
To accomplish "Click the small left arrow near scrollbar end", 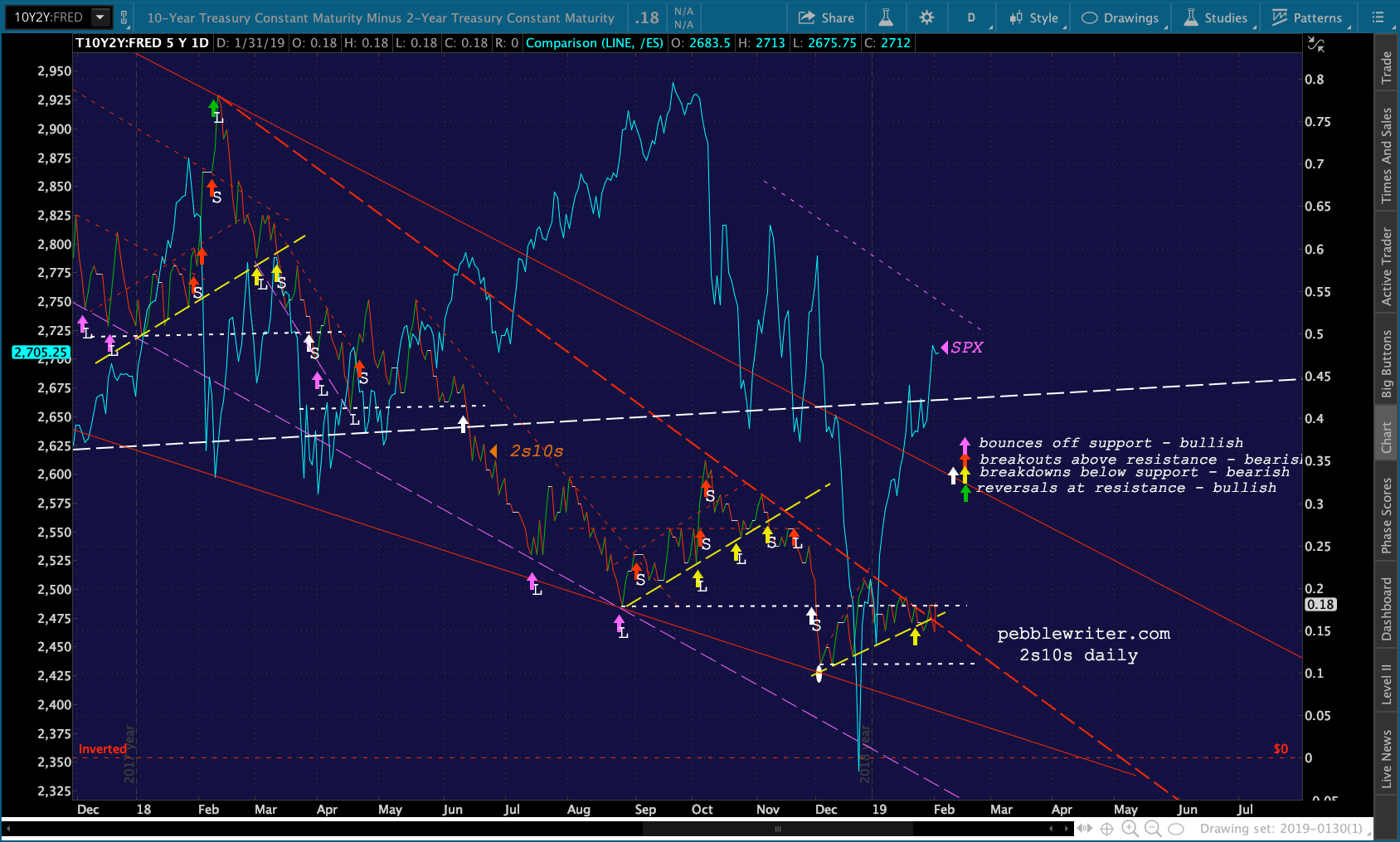I will (x=1051, y=829).
